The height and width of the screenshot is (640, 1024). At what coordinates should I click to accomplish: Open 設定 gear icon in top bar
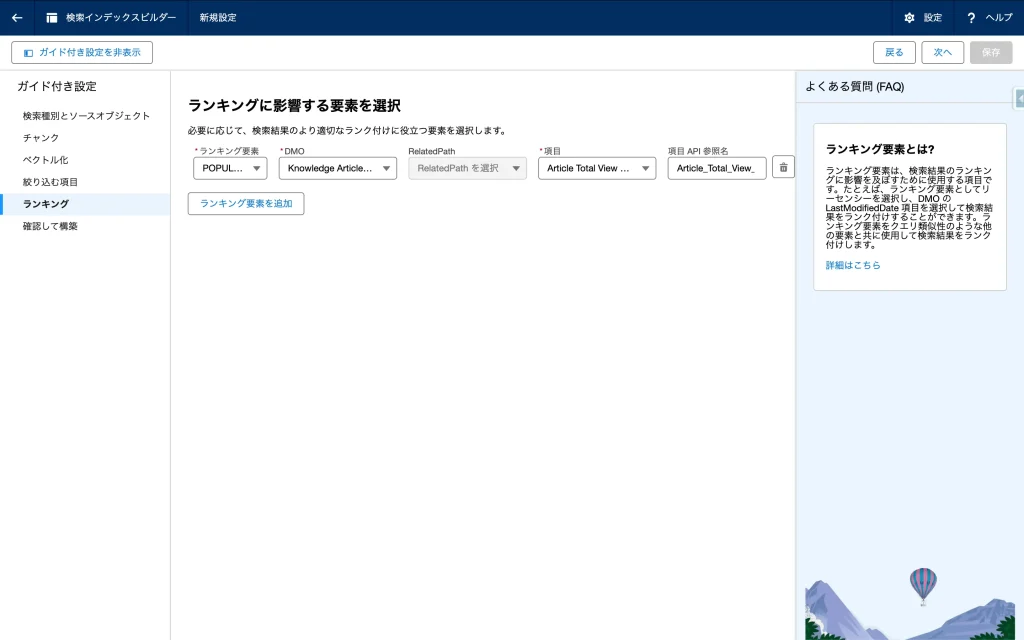909,18
